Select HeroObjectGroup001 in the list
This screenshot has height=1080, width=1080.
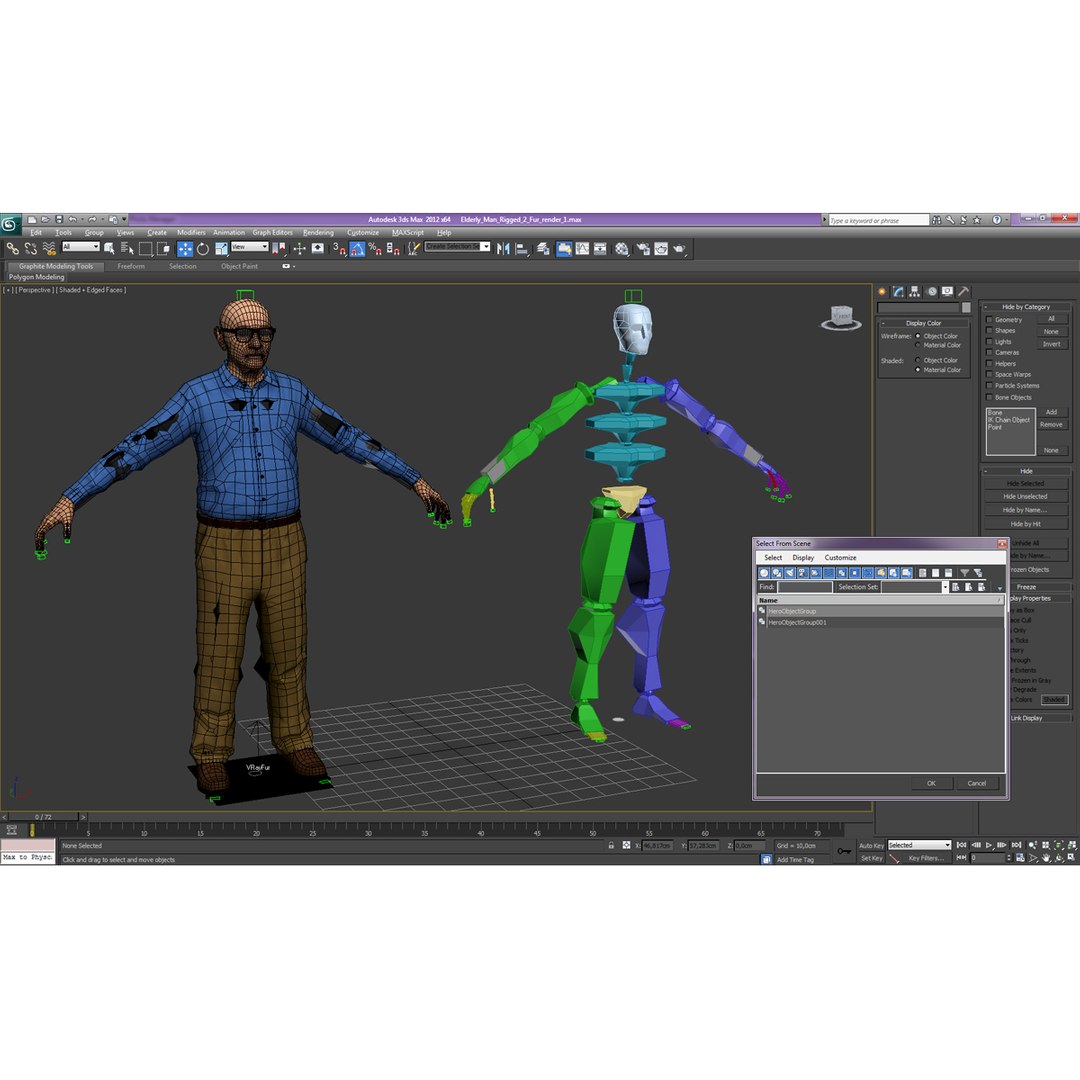[880, 623]
